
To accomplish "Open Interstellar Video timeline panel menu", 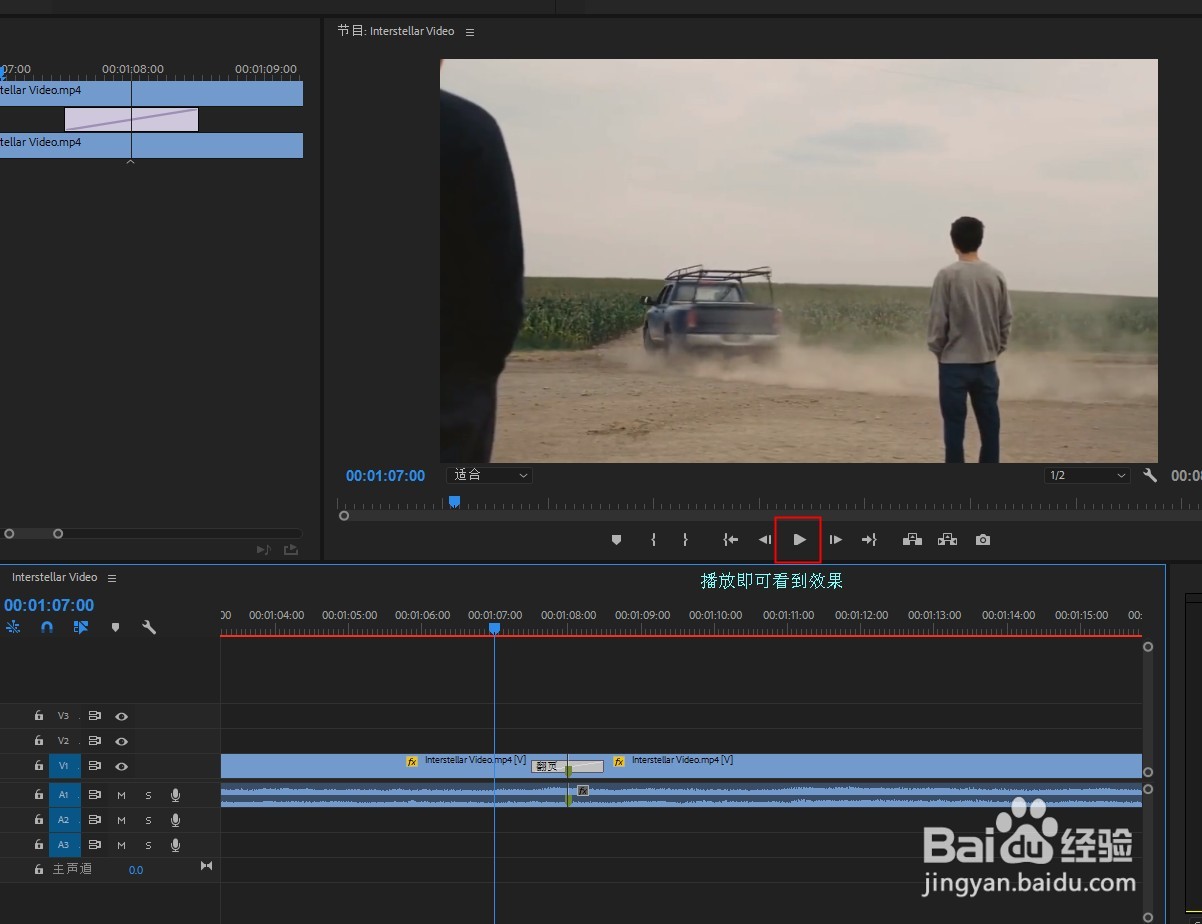I will tap(112, 578).
